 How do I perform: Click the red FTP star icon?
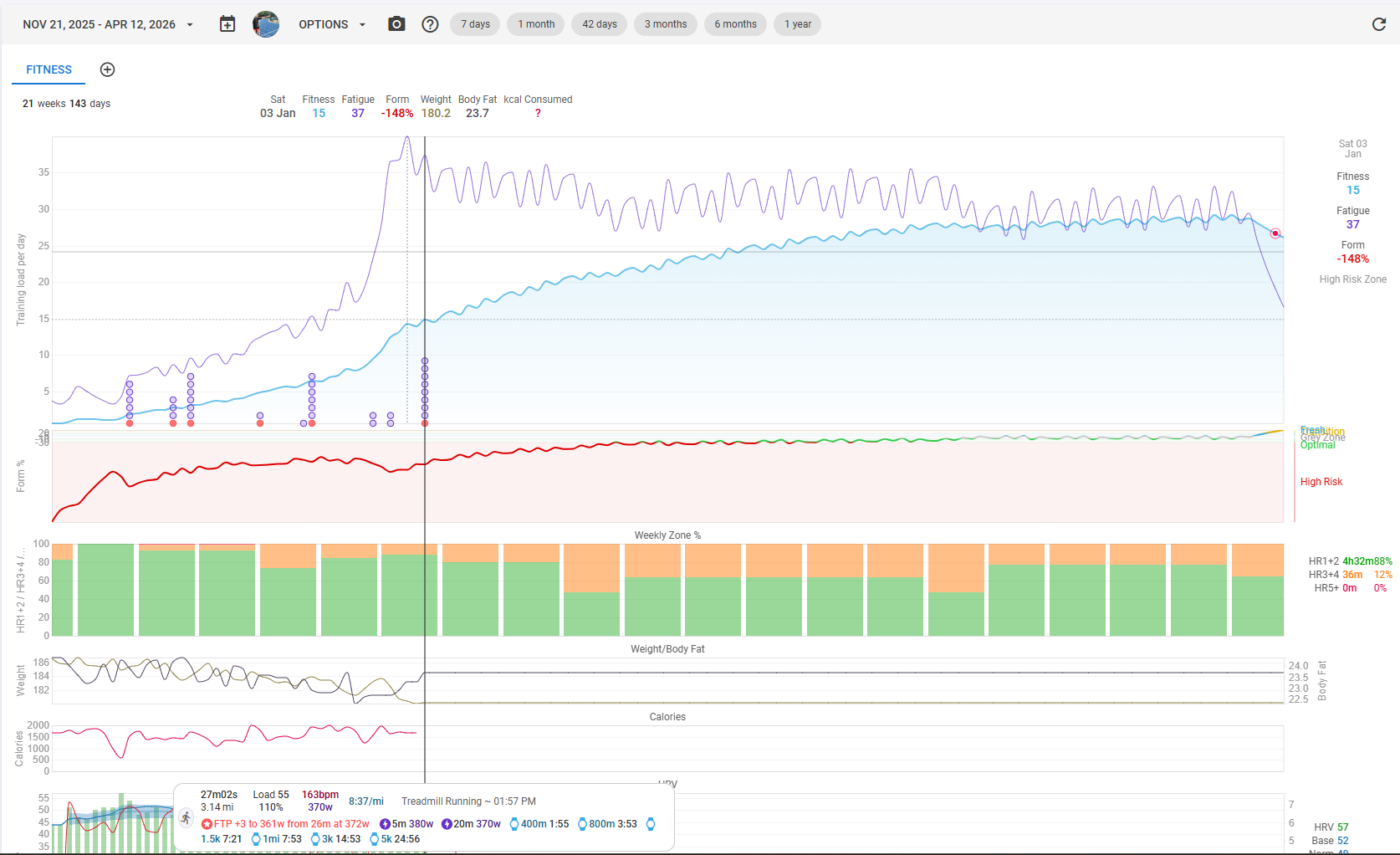coord(207,824)
